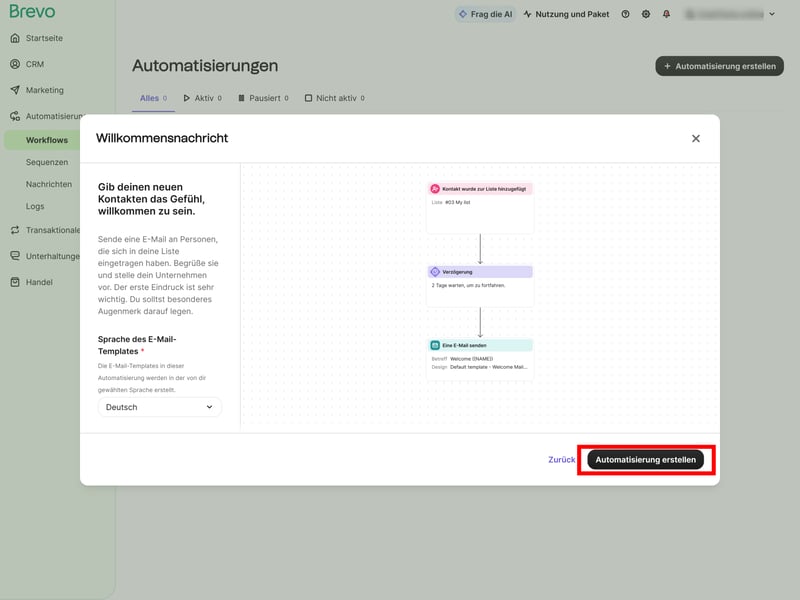This screenshot has width=800, height=600.
Task: Click the Startseite home icon
Action: [x=15, y=38]
